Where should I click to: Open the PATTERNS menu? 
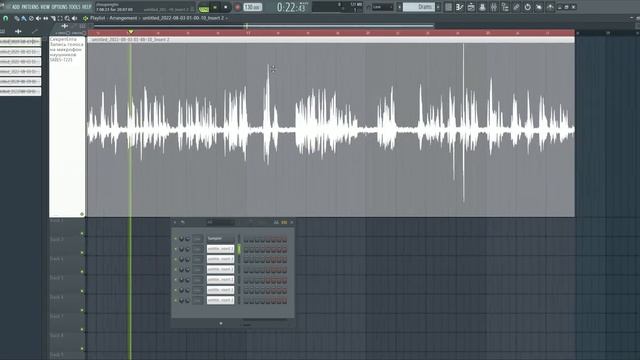[30, 7]
